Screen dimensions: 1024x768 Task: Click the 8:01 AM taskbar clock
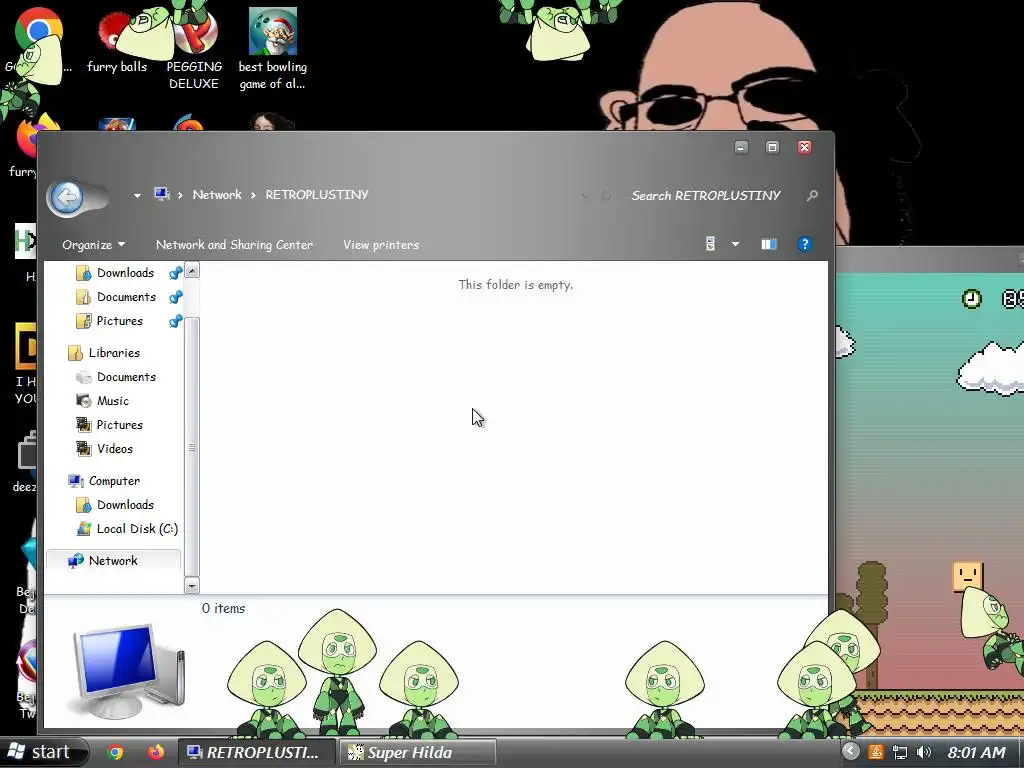tap(976, 752)
